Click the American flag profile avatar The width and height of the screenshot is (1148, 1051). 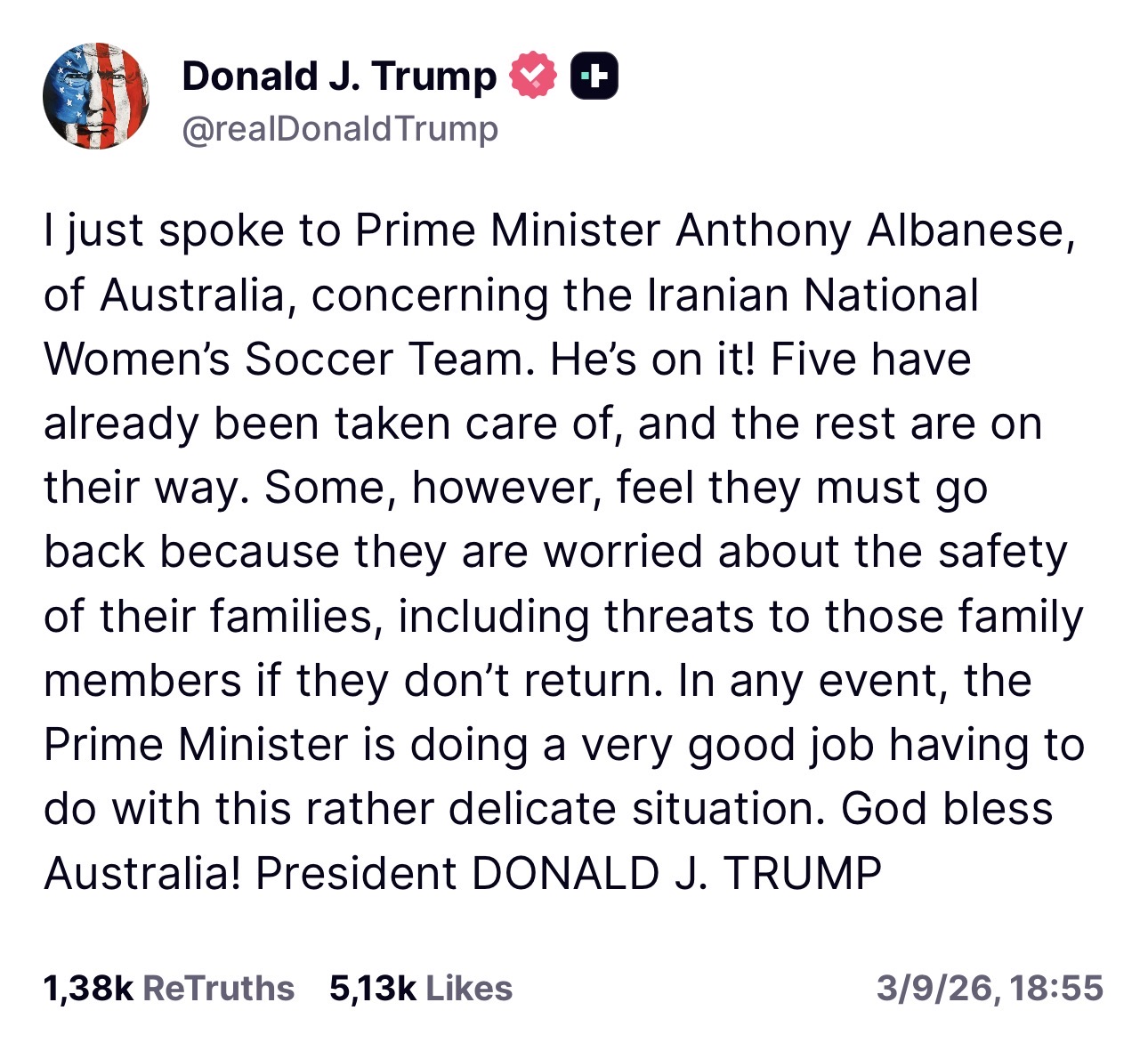[x=96, y=96]
